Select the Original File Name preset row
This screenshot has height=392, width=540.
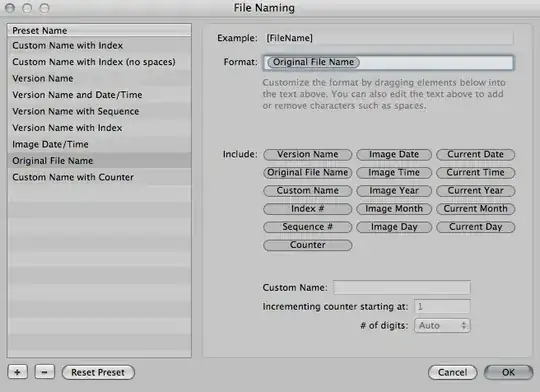coord(99,161)
